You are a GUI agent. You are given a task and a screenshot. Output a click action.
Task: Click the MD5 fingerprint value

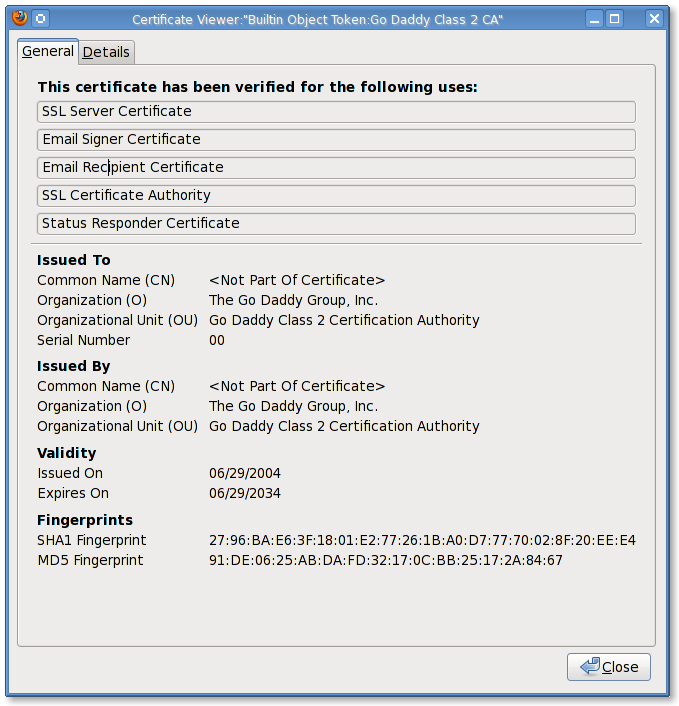[385, 561]
